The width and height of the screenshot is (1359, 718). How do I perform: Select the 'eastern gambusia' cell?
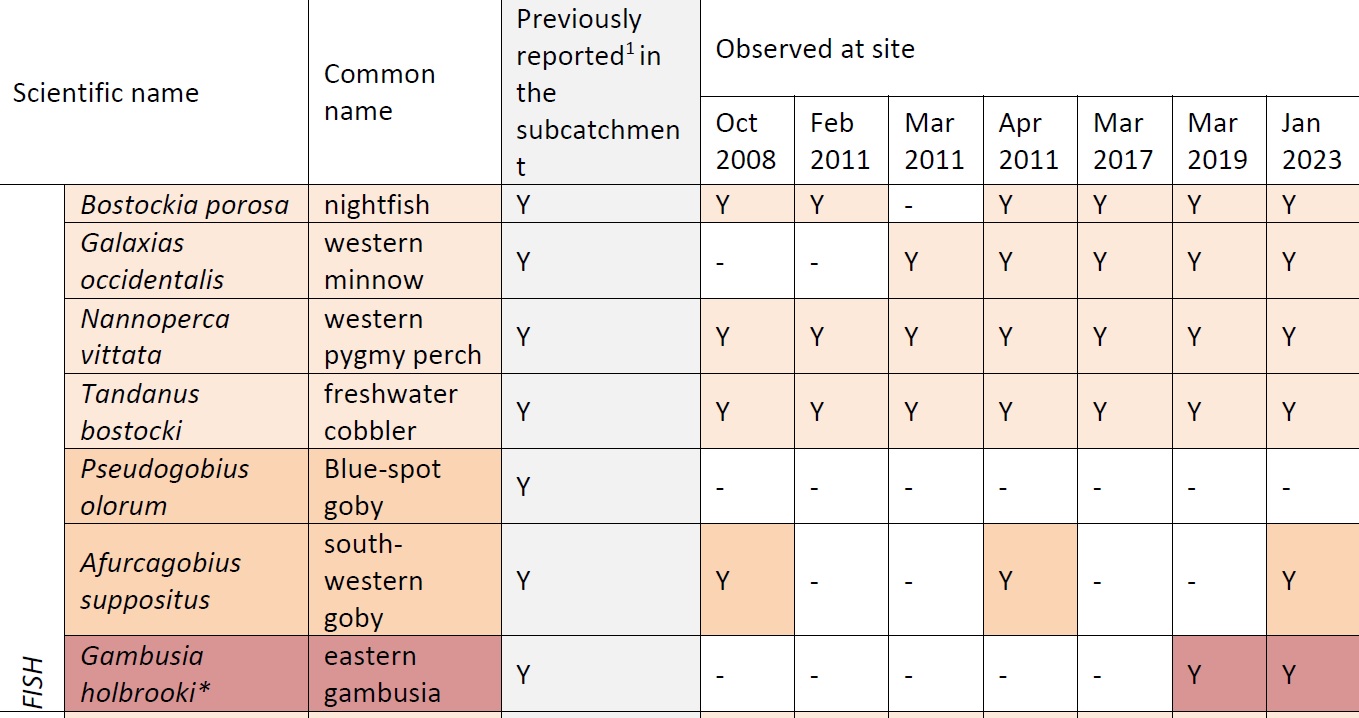[382, 675]
